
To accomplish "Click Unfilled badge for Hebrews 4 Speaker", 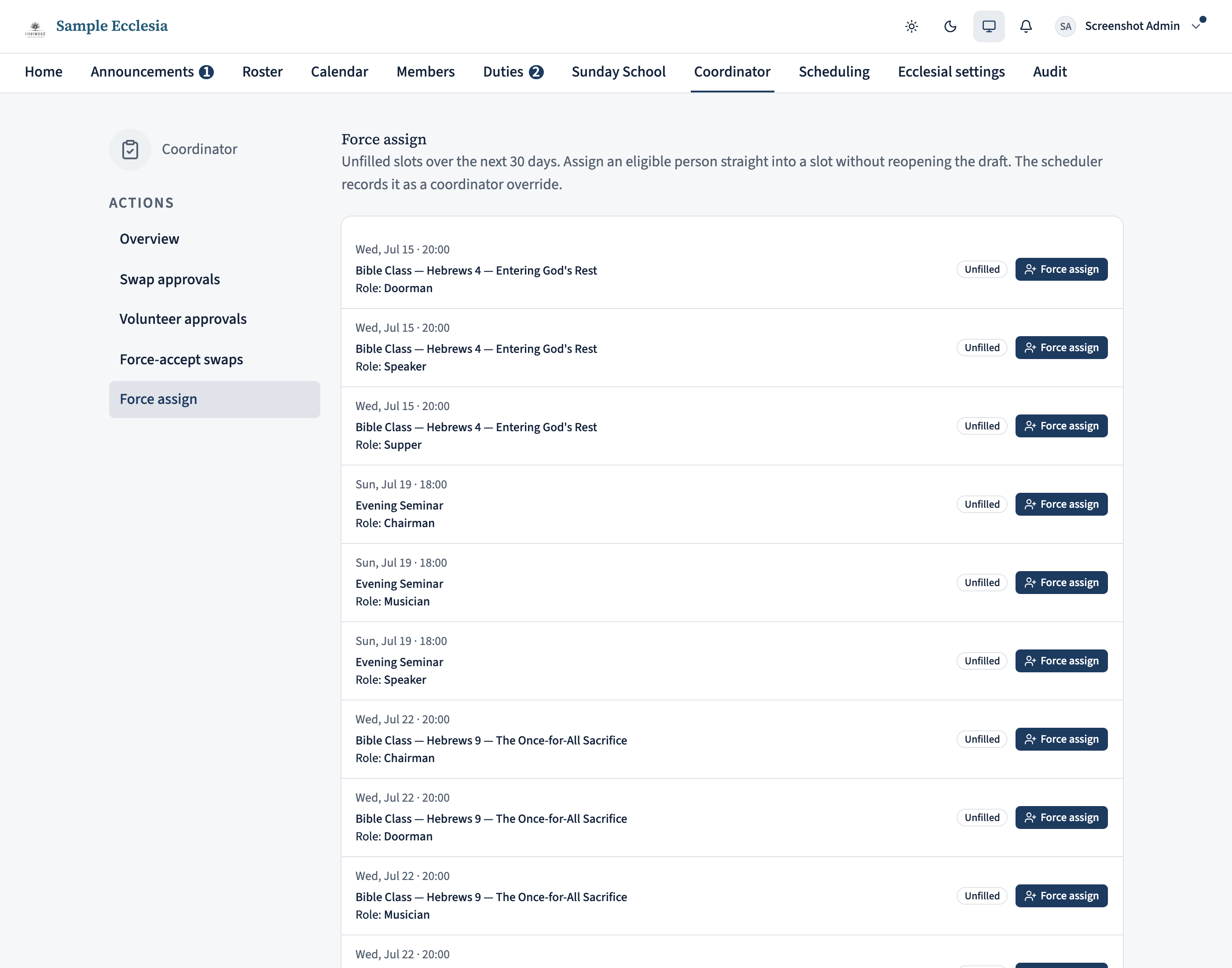I will pos(982,348).
